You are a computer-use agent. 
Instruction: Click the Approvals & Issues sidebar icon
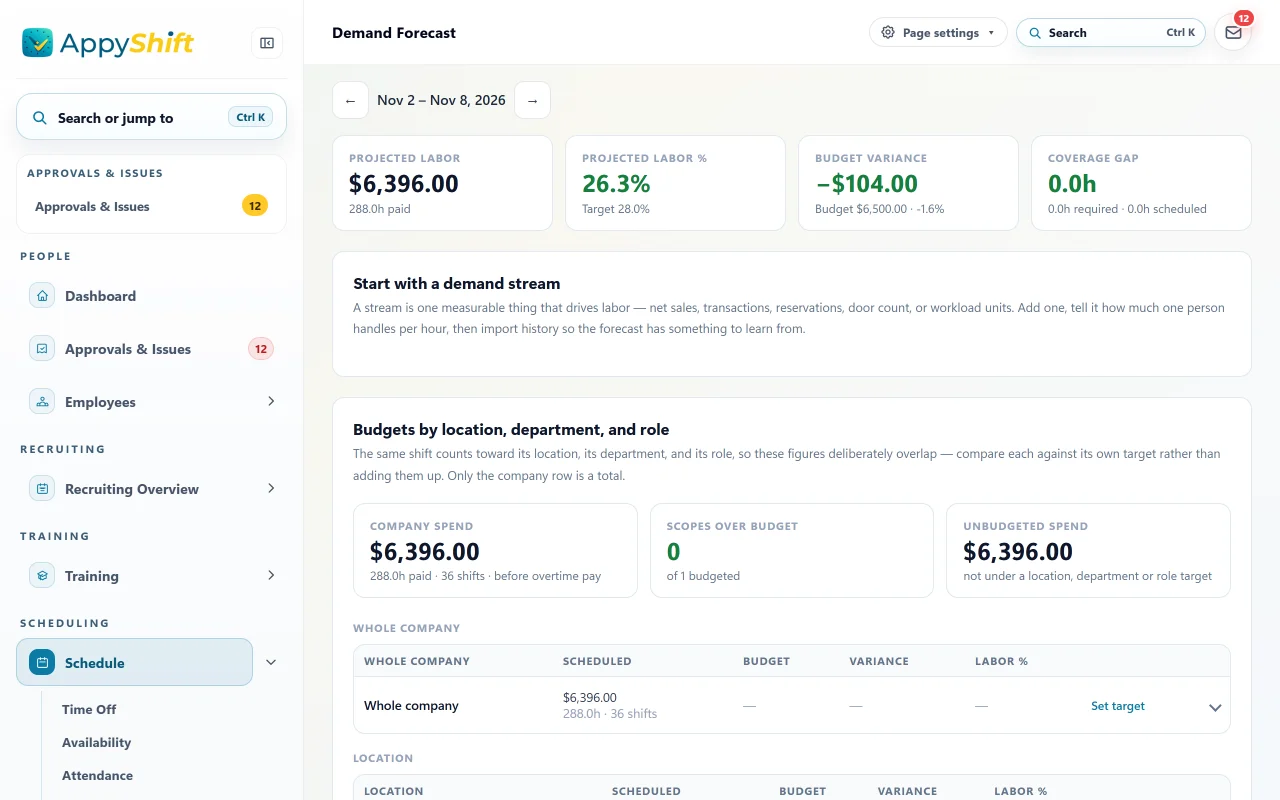42,349
